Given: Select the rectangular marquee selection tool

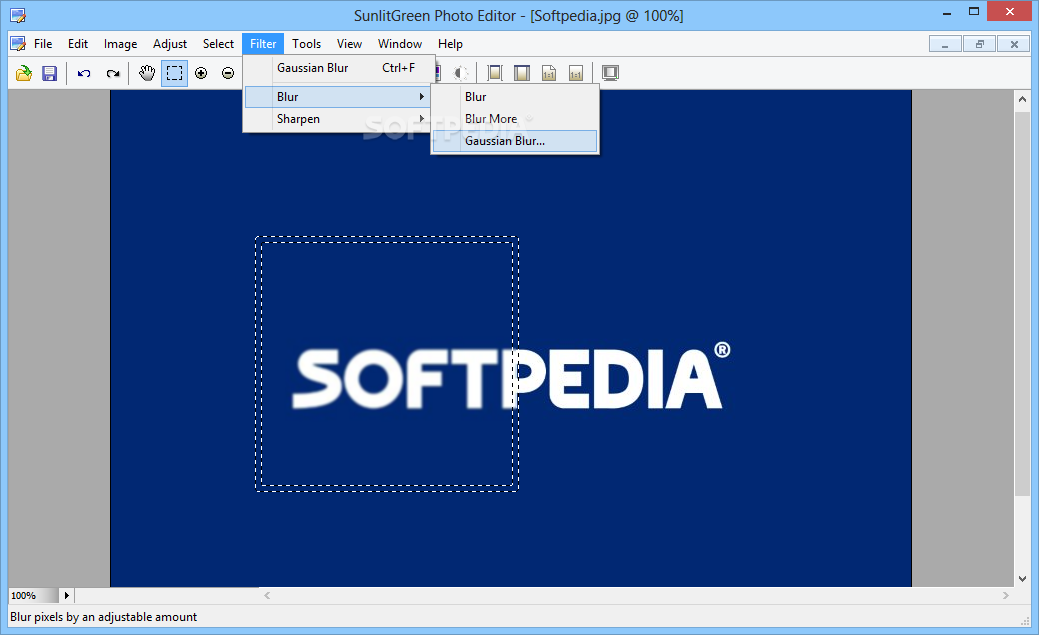Looking at the screenshot, I should (x=174, y=73).
